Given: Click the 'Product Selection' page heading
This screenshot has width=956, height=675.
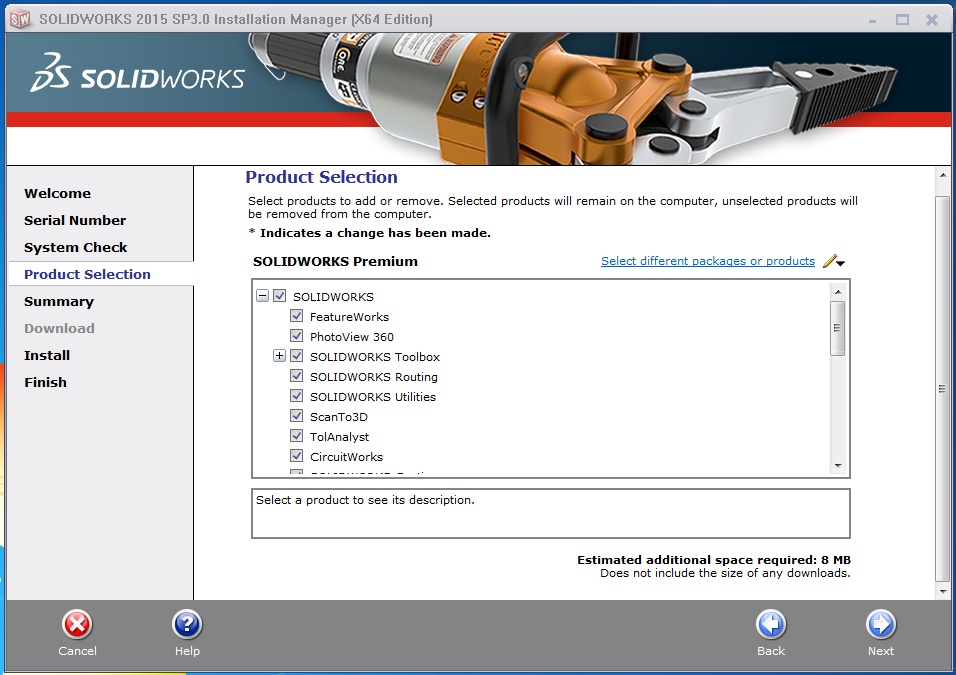Looking at the screenshot, I should tap(321, 177).
